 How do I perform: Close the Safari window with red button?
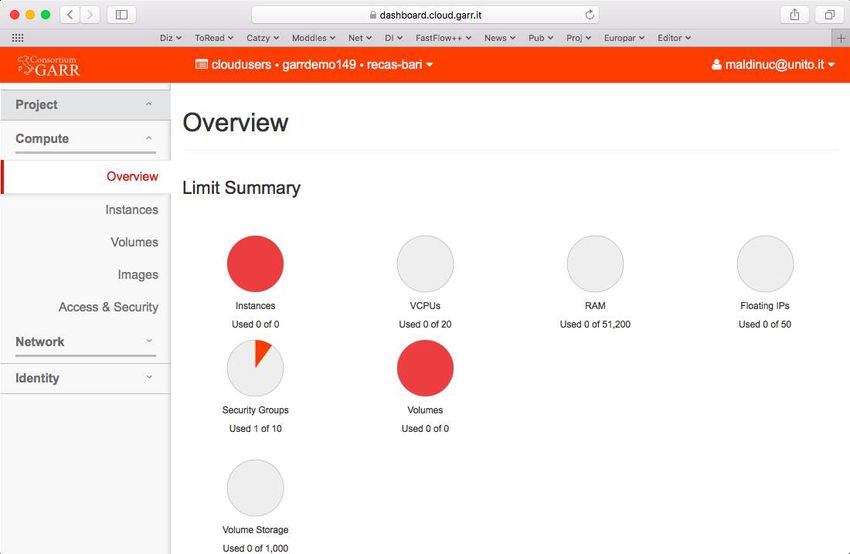click(15, 15)
